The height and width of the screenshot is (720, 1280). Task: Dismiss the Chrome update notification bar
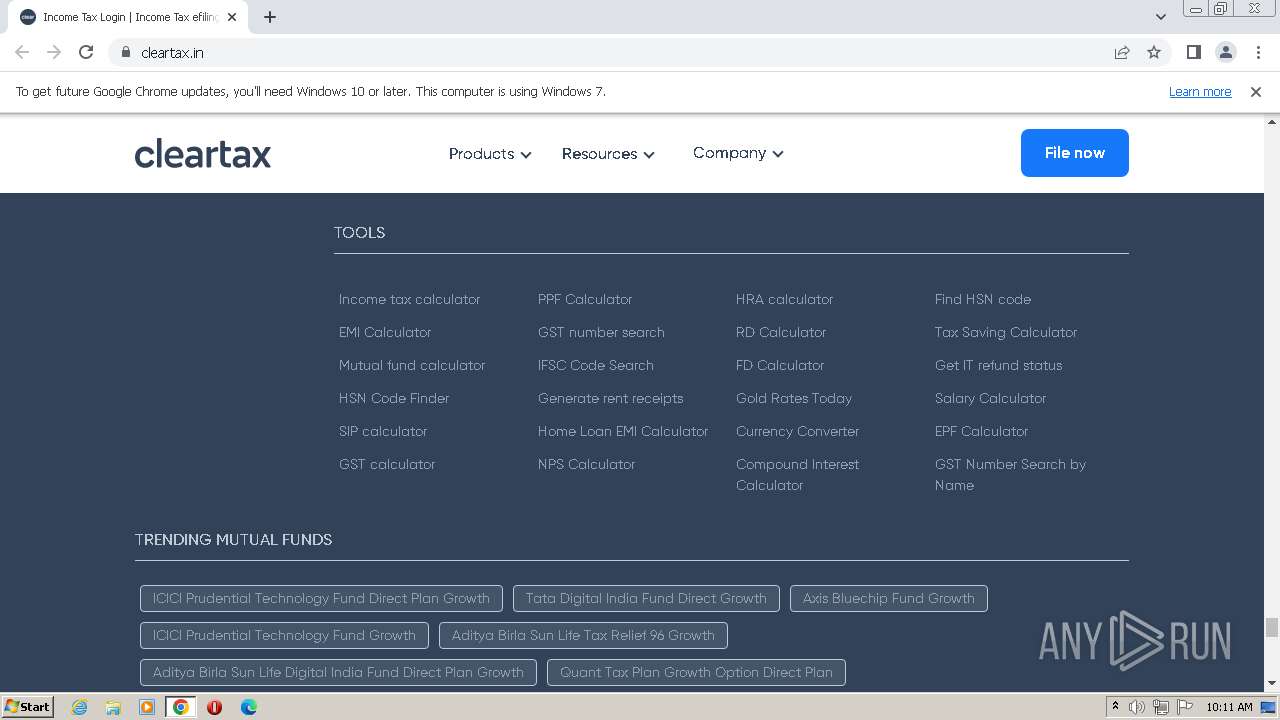pos(1256,91)
